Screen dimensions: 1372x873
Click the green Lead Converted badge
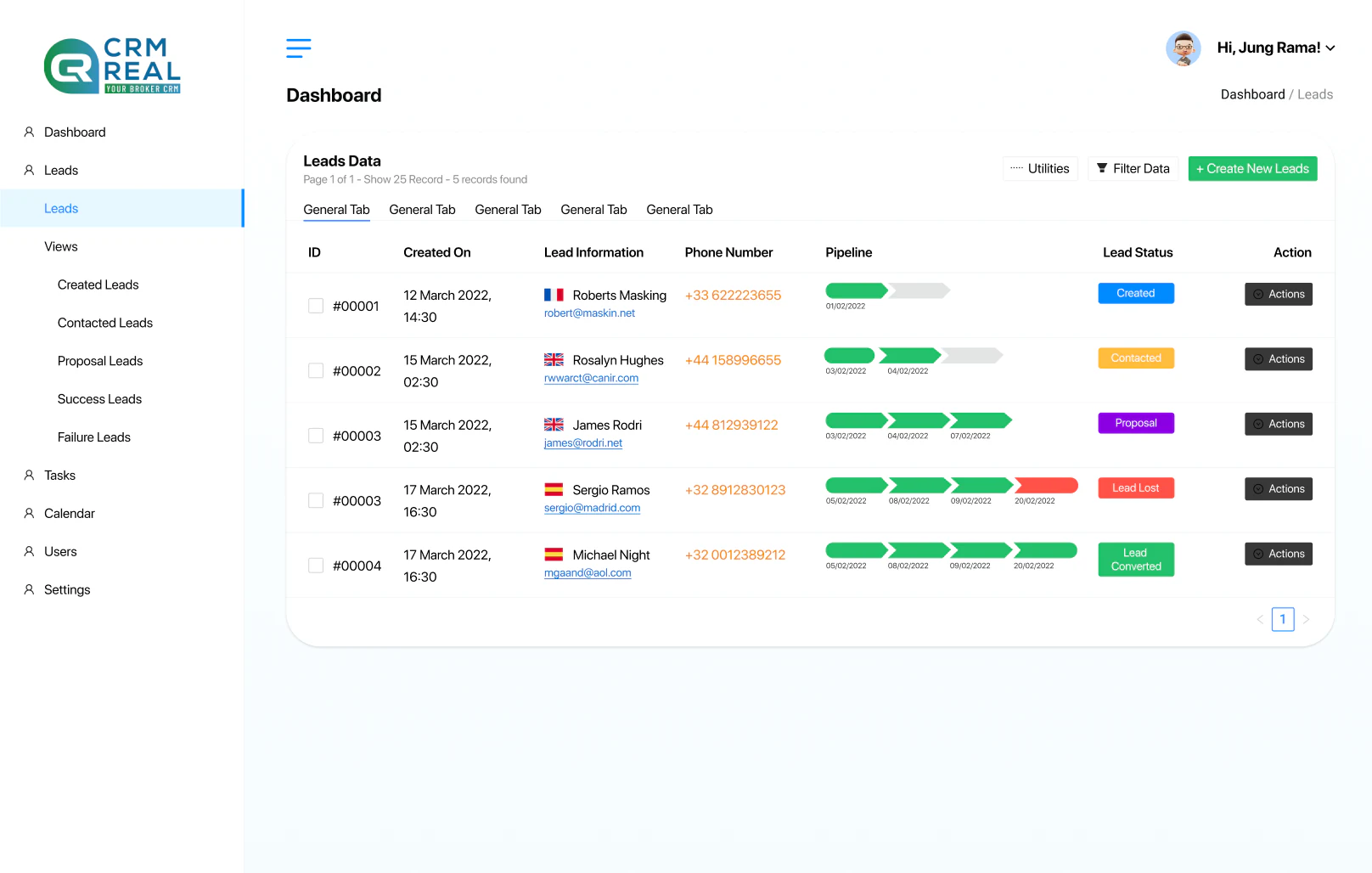[x=1136, y=560]
